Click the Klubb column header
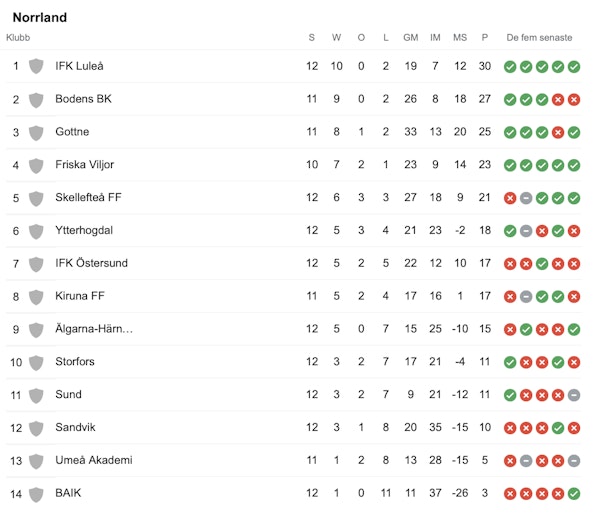The width and height of the screenshot is (593, 516). 18,37
